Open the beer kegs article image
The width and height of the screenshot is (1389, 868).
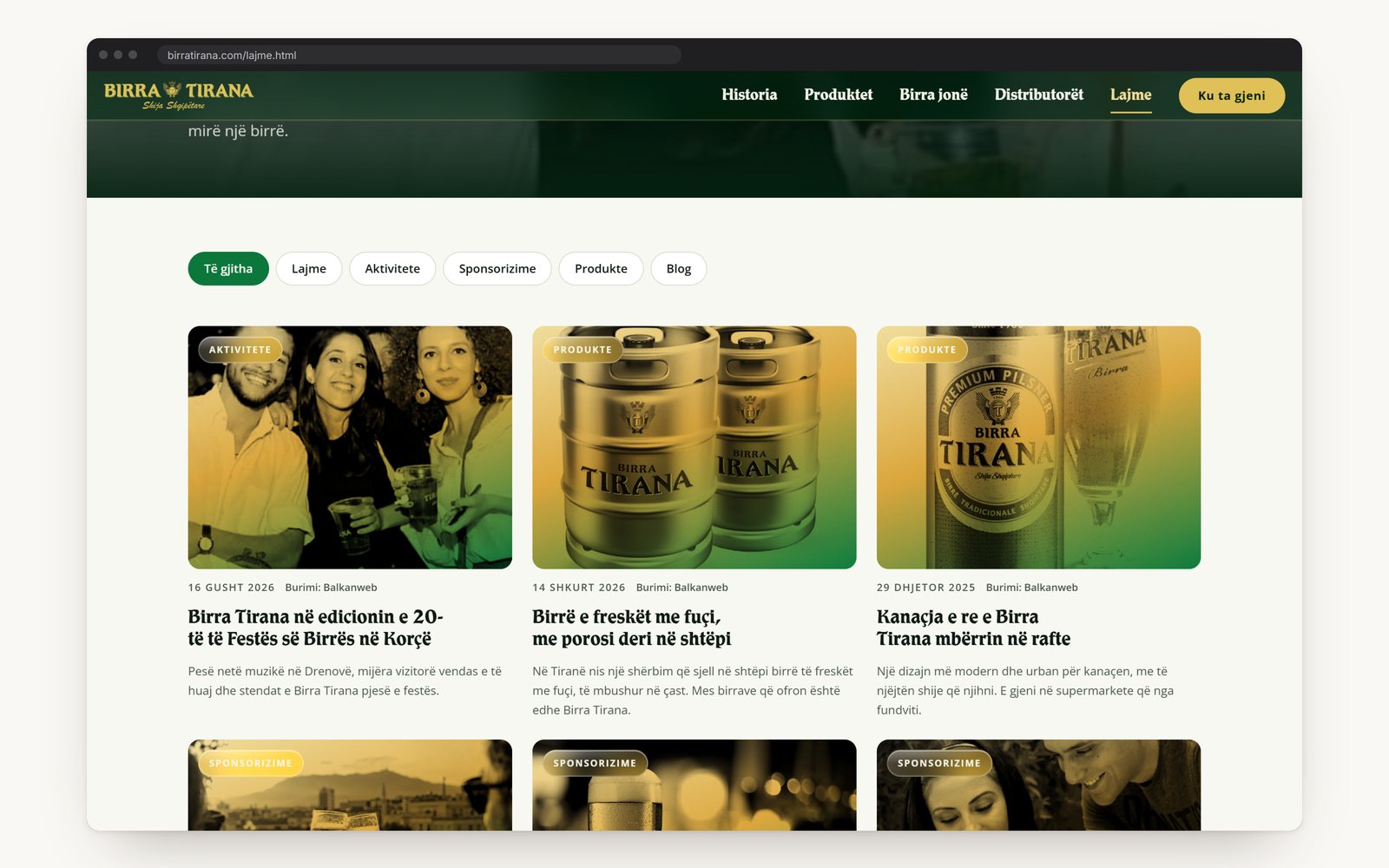click(x=694, y=448)
